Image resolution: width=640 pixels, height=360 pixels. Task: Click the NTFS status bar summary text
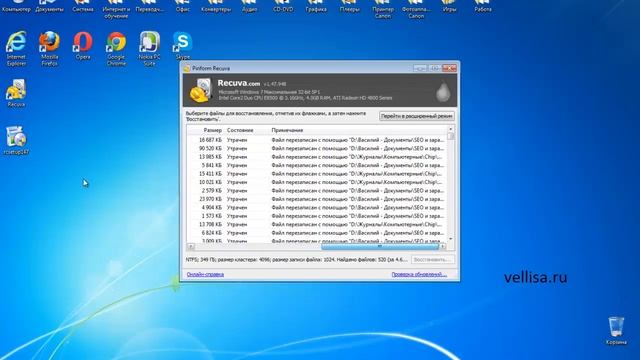297,260
